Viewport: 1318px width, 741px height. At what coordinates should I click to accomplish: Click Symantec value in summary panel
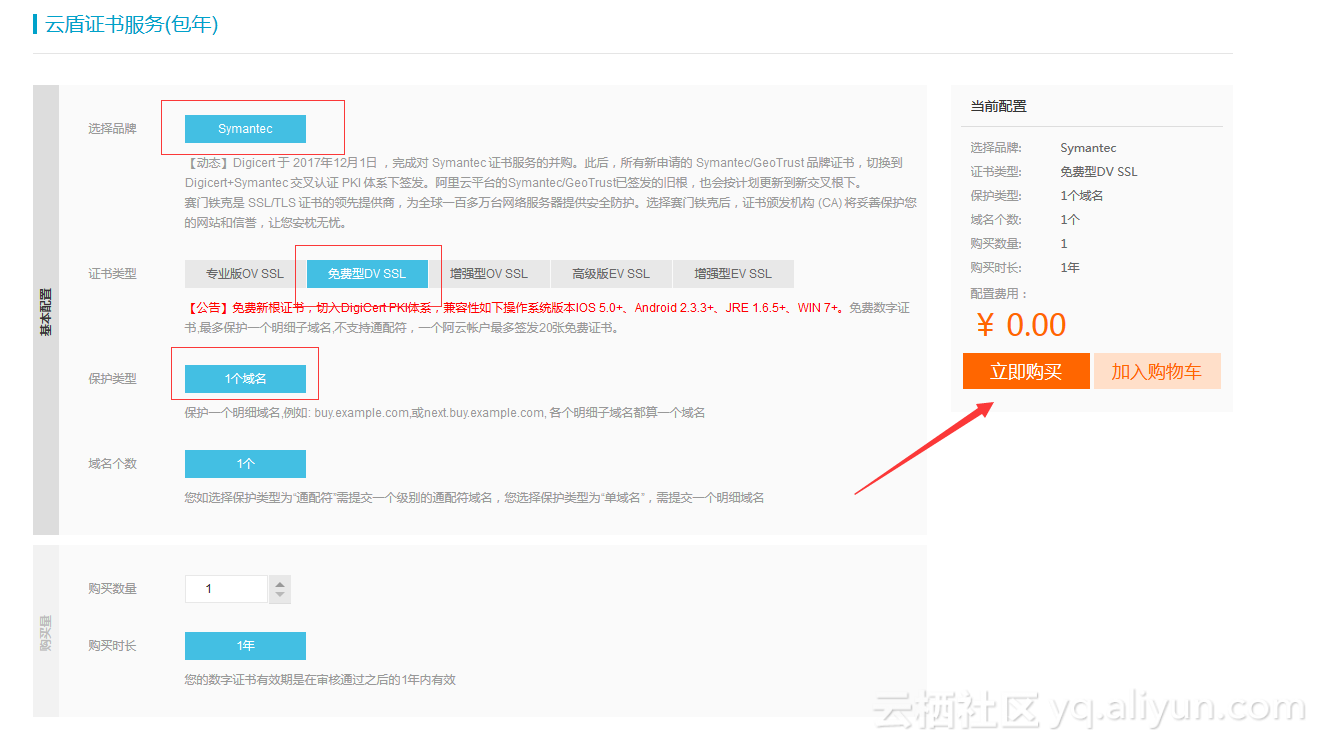(x=1089, y=148)
